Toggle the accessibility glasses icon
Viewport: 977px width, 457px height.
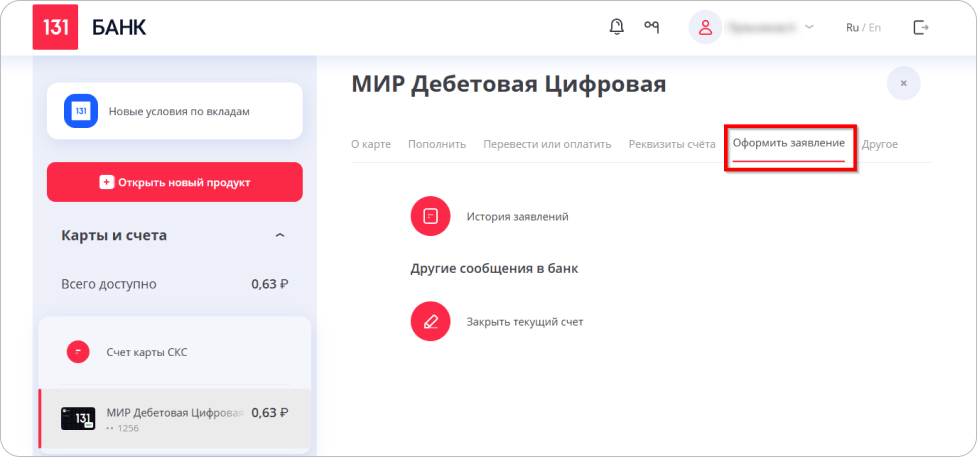tap(652, 27)
